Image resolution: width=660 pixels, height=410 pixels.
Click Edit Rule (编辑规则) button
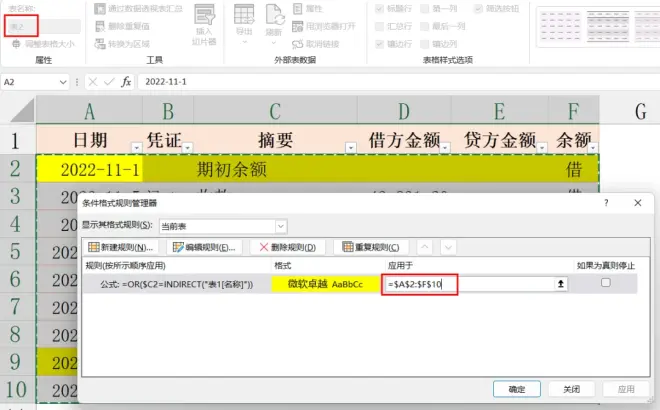(204, 247)
